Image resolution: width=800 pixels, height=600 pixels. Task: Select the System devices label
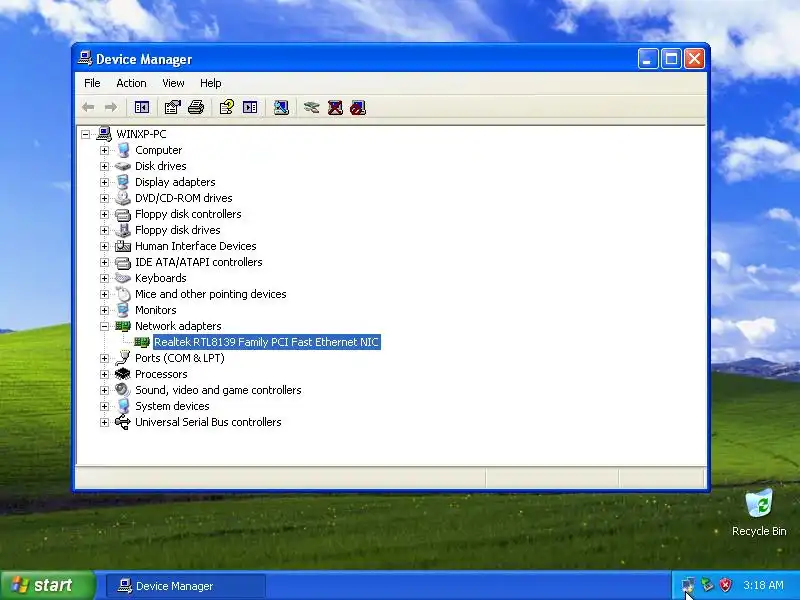172,406
